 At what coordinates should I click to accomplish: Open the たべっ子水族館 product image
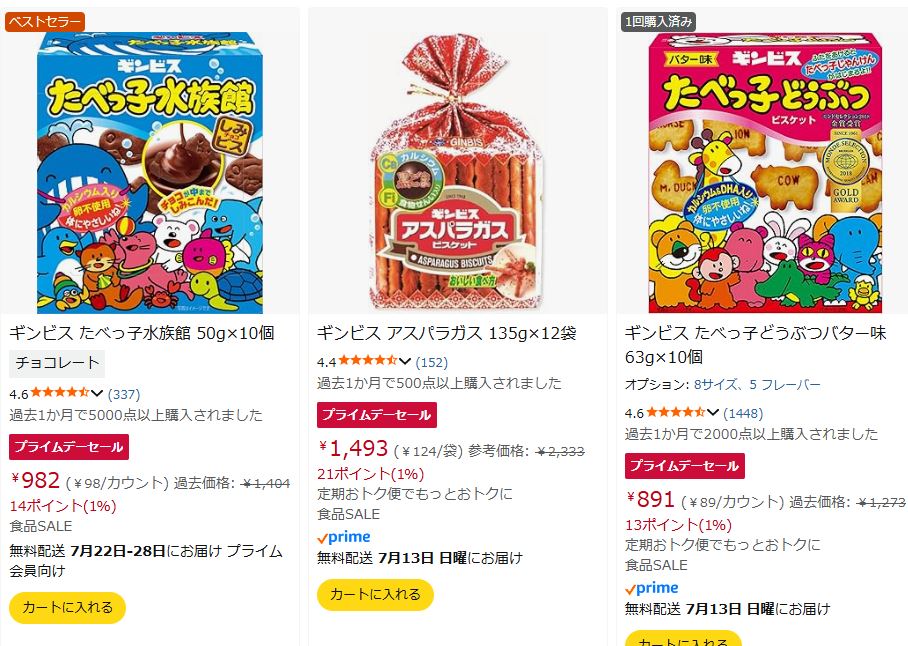point(150,172)
